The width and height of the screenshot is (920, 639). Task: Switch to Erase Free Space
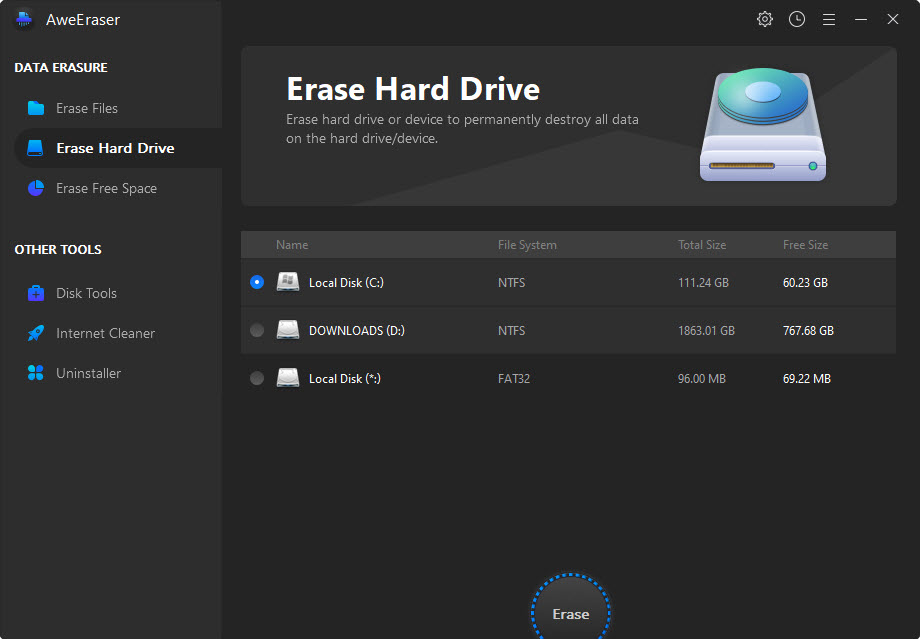pyautogui.click(x=117, y=188)
